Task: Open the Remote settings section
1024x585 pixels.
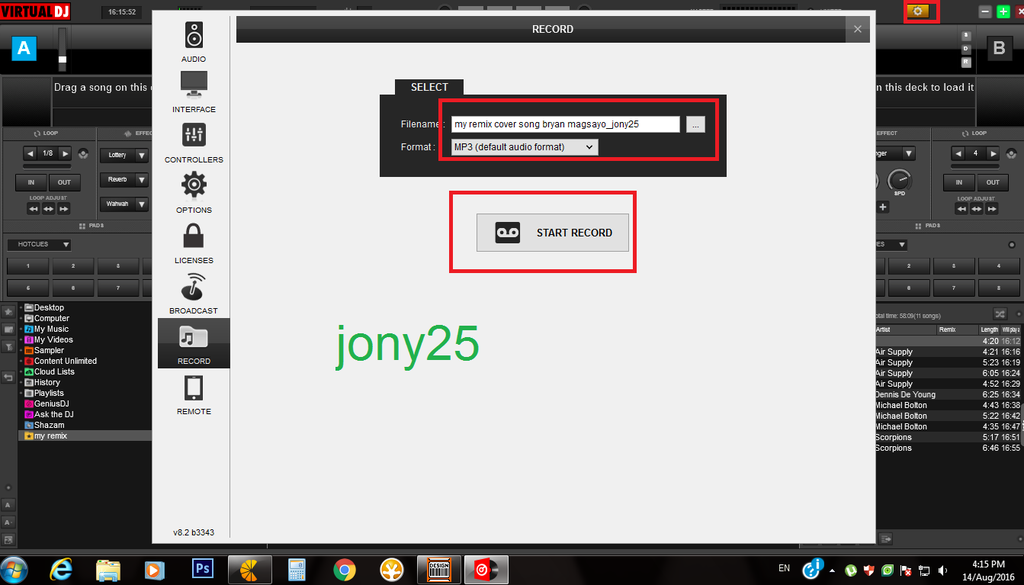Action: point(193,392)
